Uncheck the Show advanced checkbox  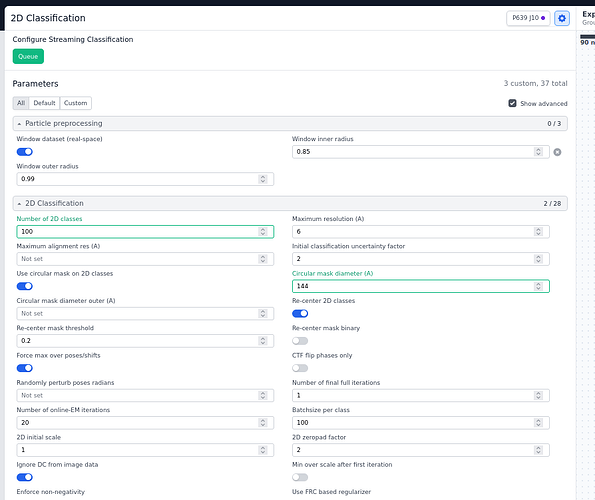tap(512, 103)
